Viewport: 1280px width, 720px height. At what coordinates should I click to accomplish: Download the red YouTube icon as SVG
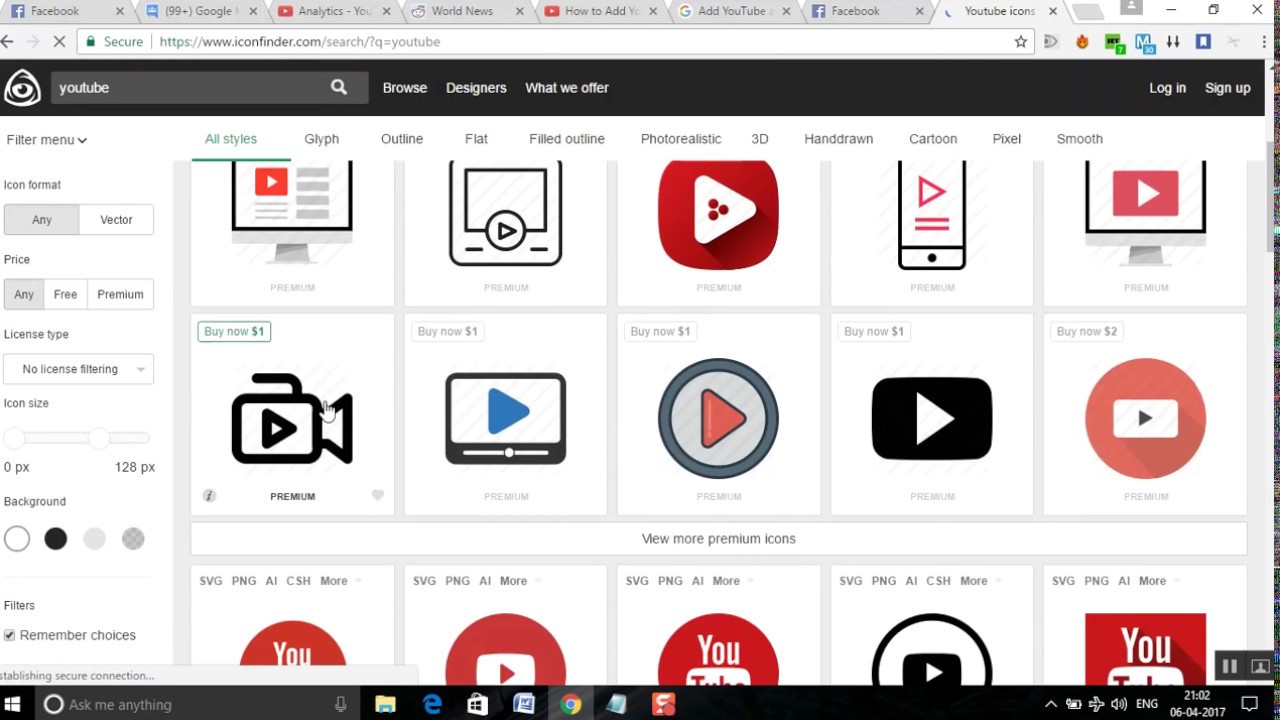point(210,580)
